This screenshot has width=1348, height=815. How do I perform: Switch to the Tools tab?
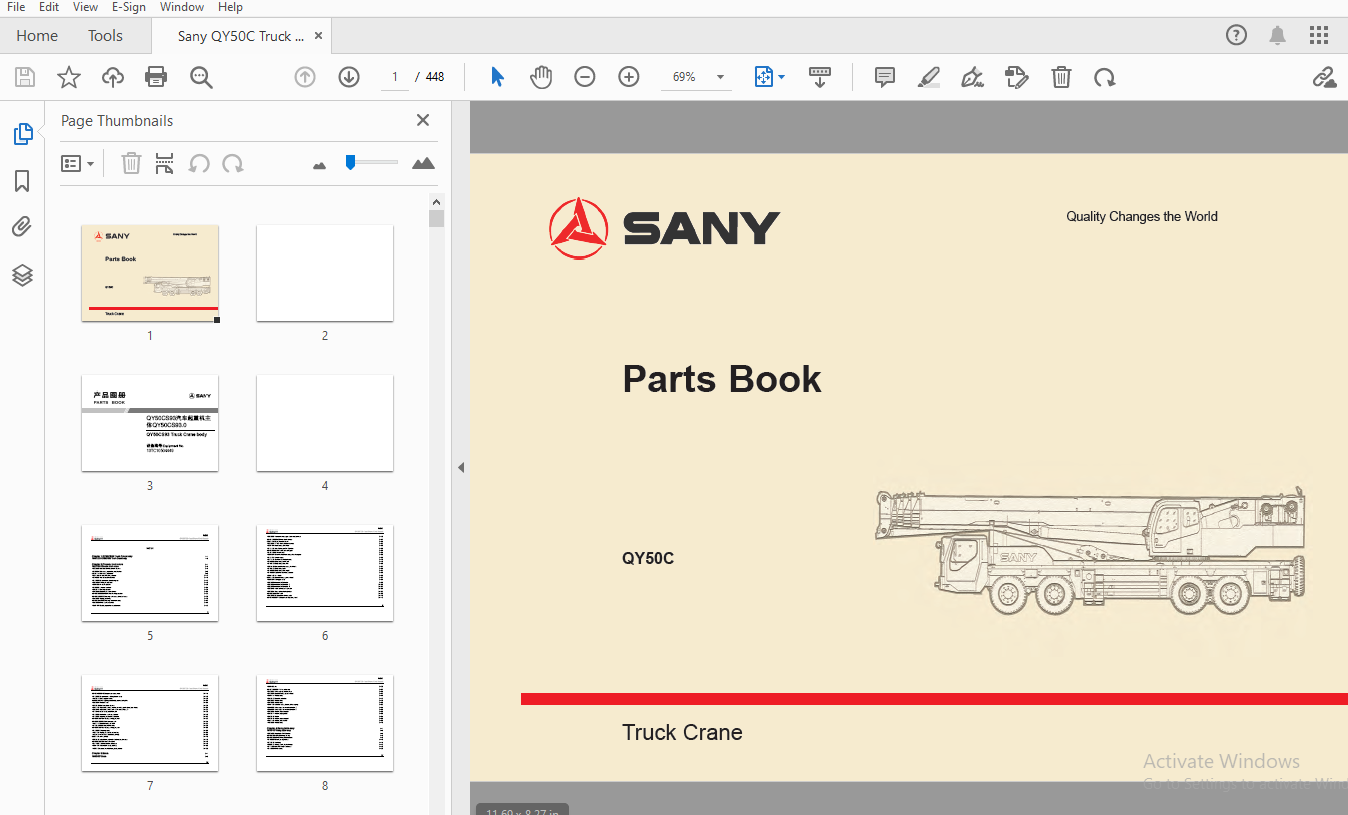[105, 36]
